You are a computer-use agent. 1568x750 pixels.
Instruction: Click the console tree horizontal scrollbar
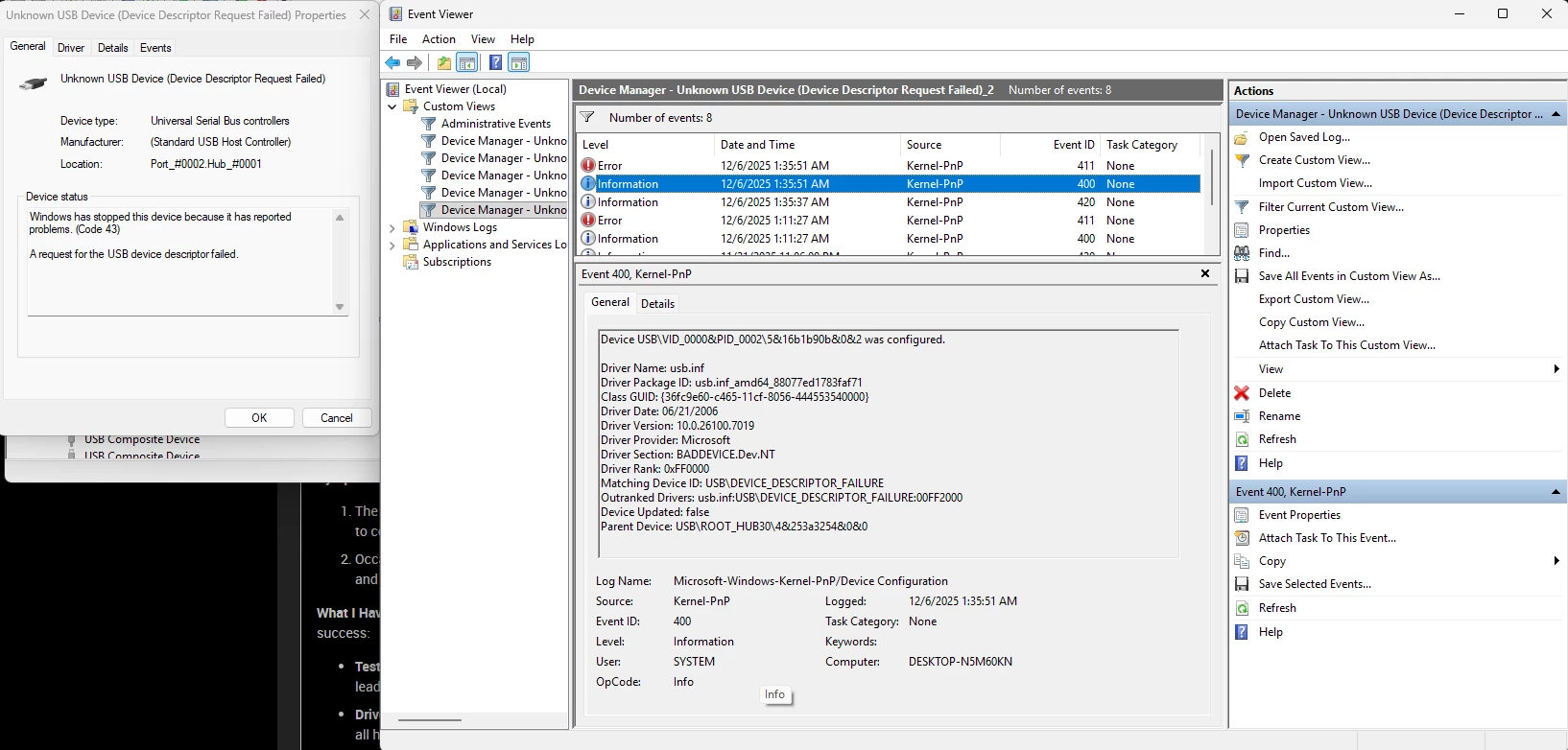[x=430, y=719]
